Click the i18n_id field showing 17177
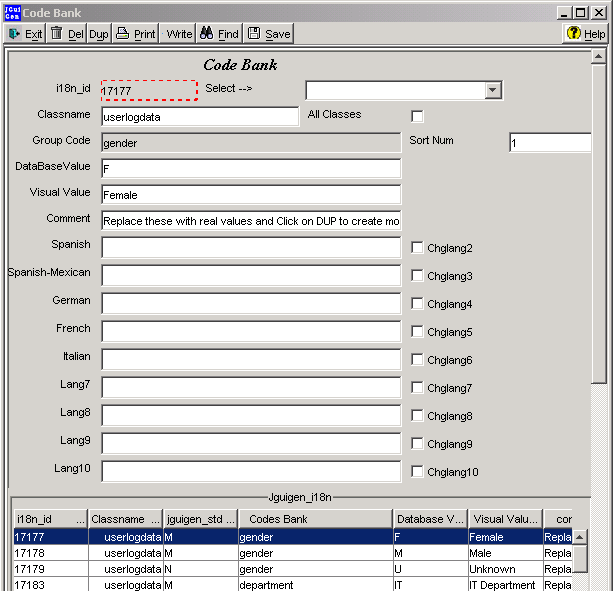Image resolution: width=613 pixels, height=591 pixels. [149, 90]
